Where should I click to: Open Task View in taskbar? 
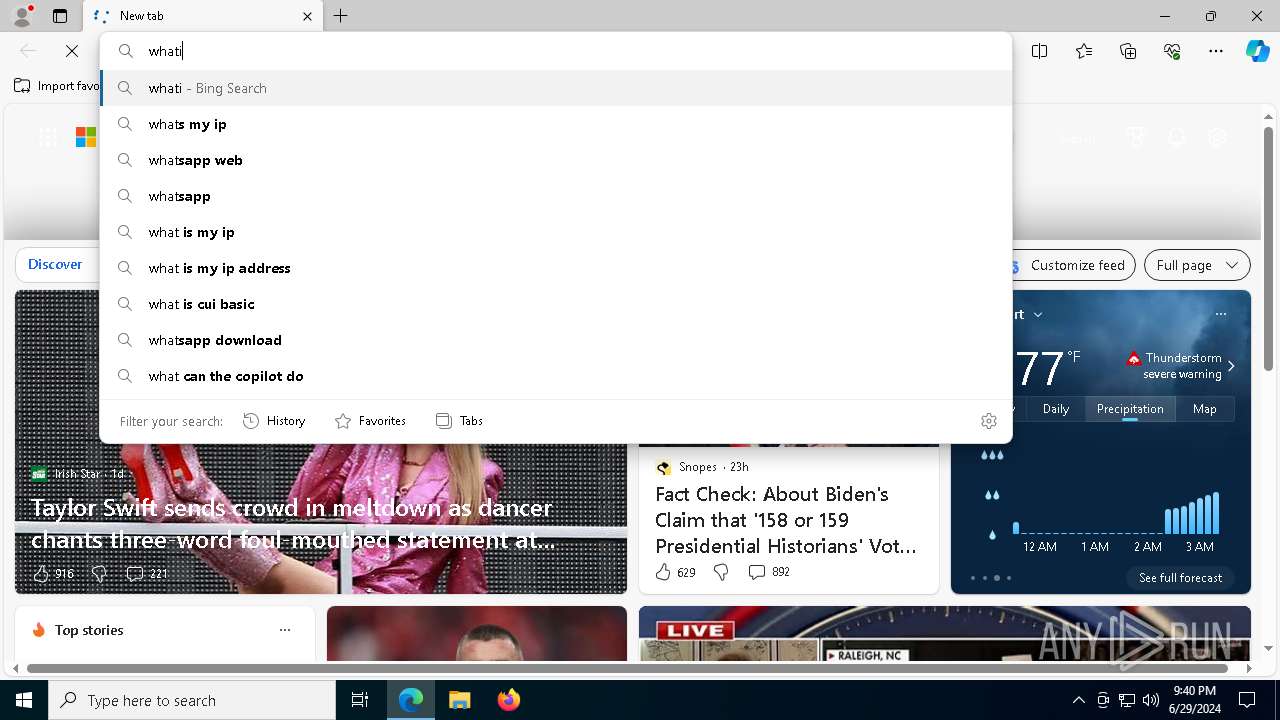[x=360, y=700]
